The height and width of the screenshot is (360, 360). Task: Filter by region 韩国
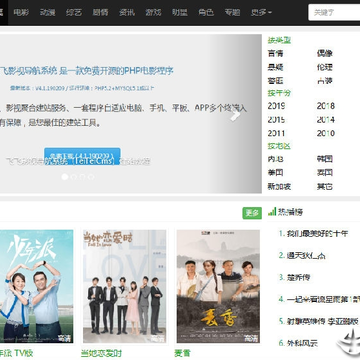pos(325,159)
